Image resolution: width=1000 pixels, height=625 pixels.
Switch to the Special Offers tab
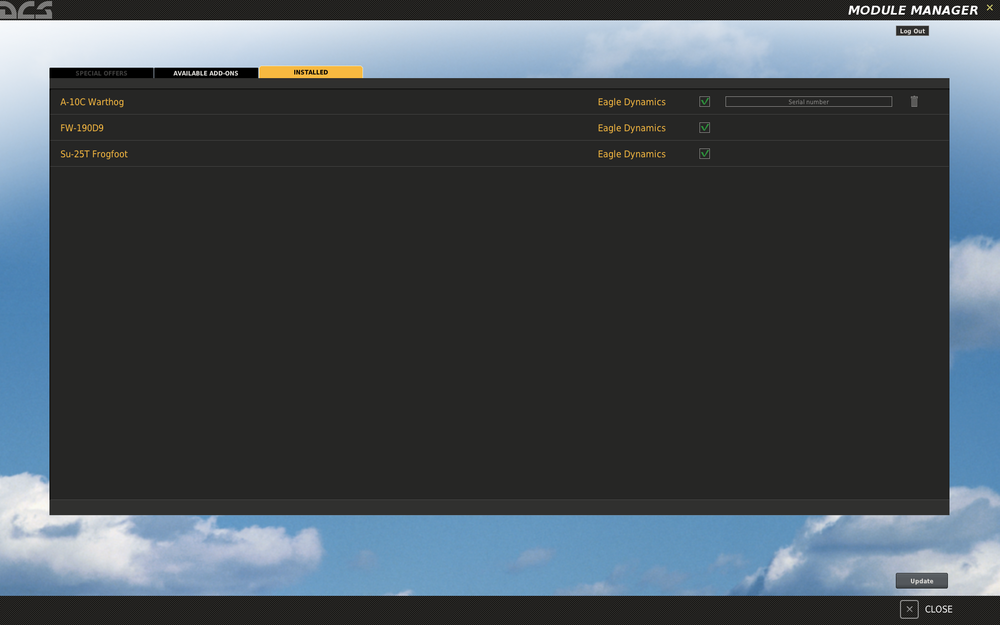click(101, 73)
